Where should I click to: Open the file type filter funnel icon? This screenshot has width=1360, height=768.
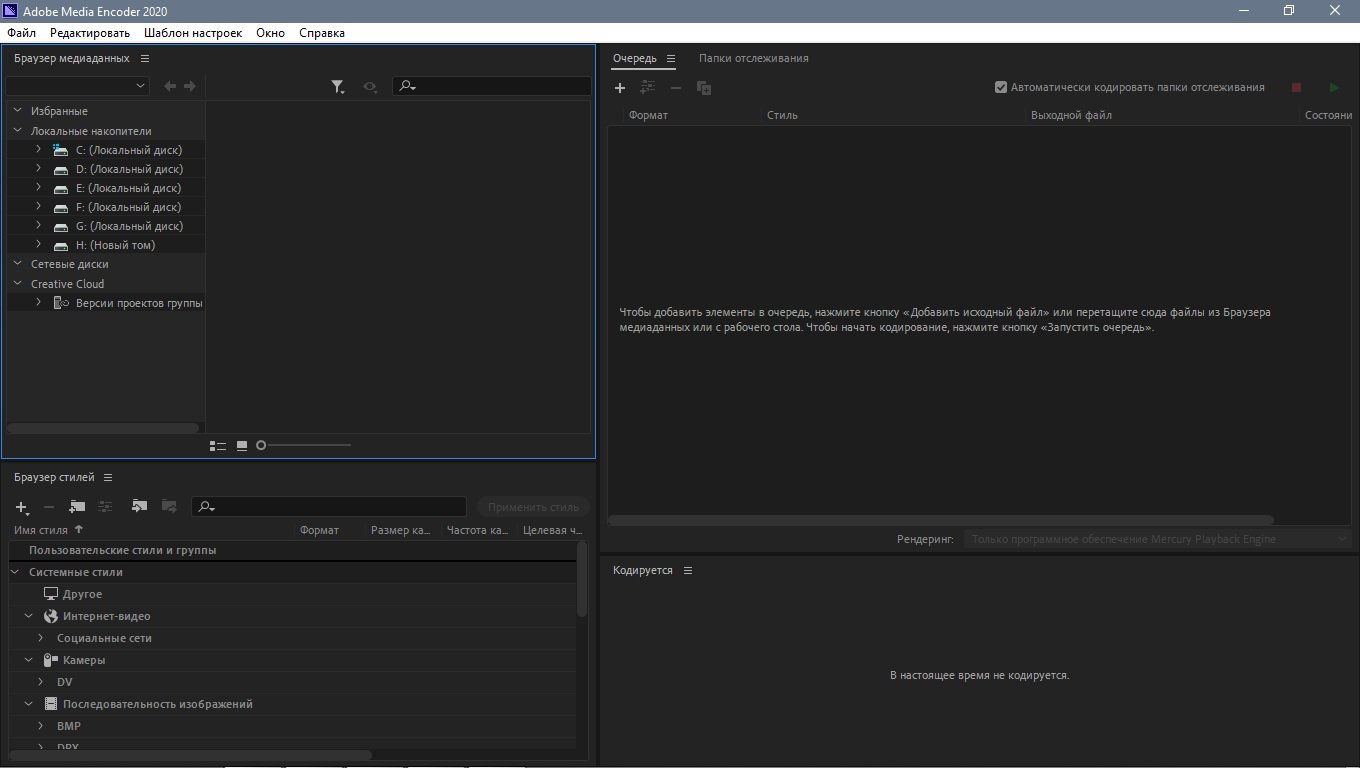(338, 87)
